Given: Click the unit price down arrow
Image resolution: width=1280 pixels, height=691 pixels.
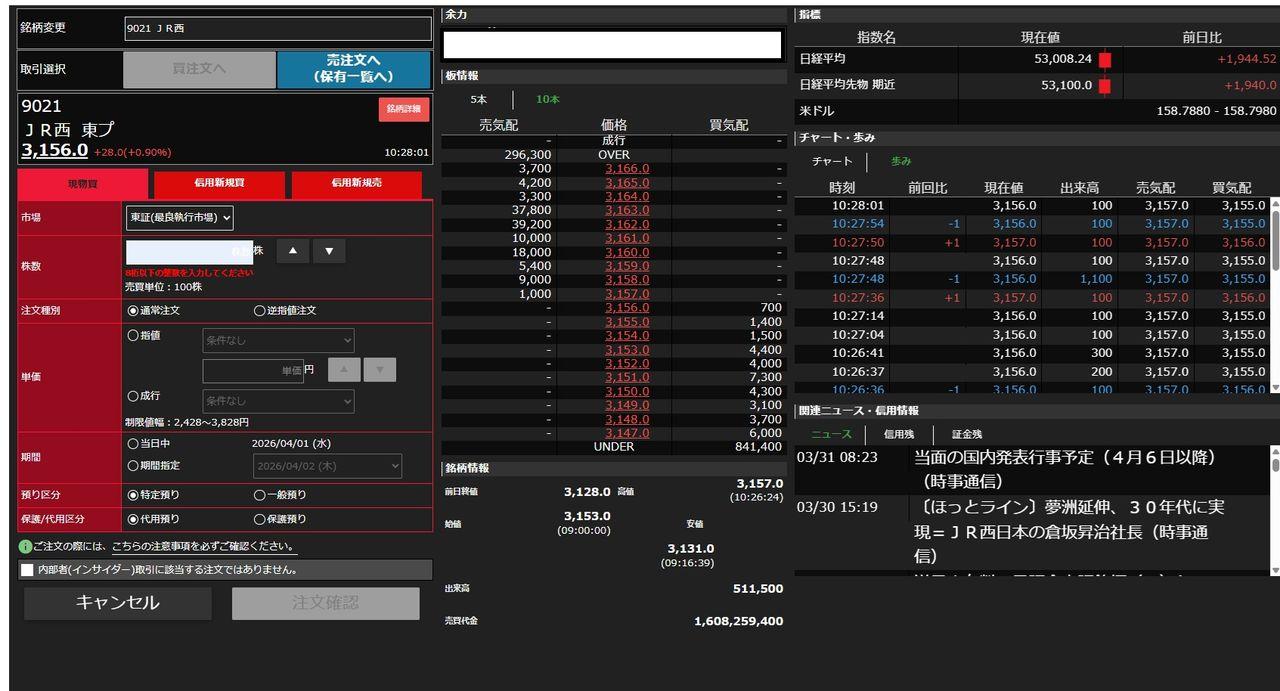Looking at the screenshot, I should tap(379, 370).
